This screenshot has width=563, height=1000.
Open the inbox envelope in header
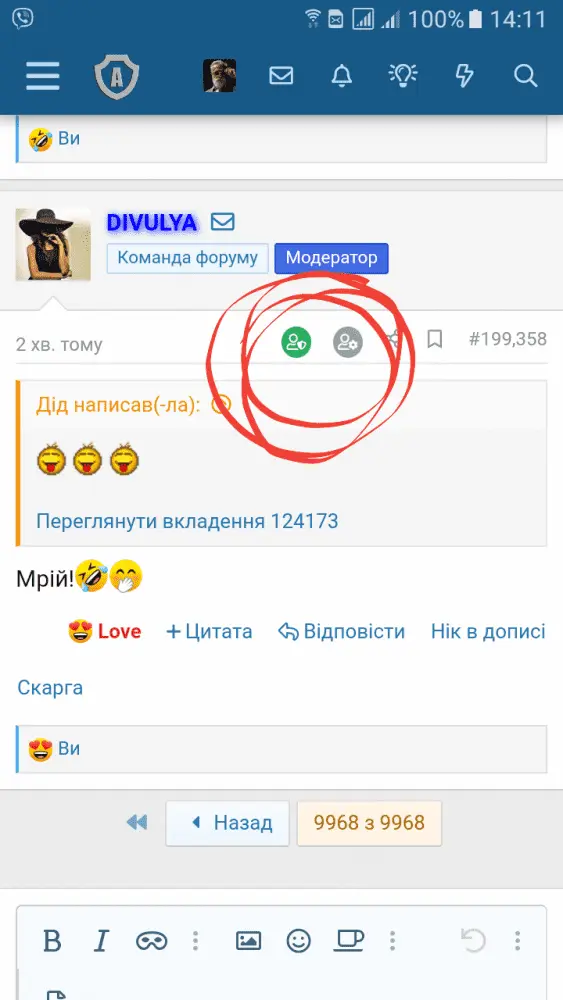tap(281, 77)
